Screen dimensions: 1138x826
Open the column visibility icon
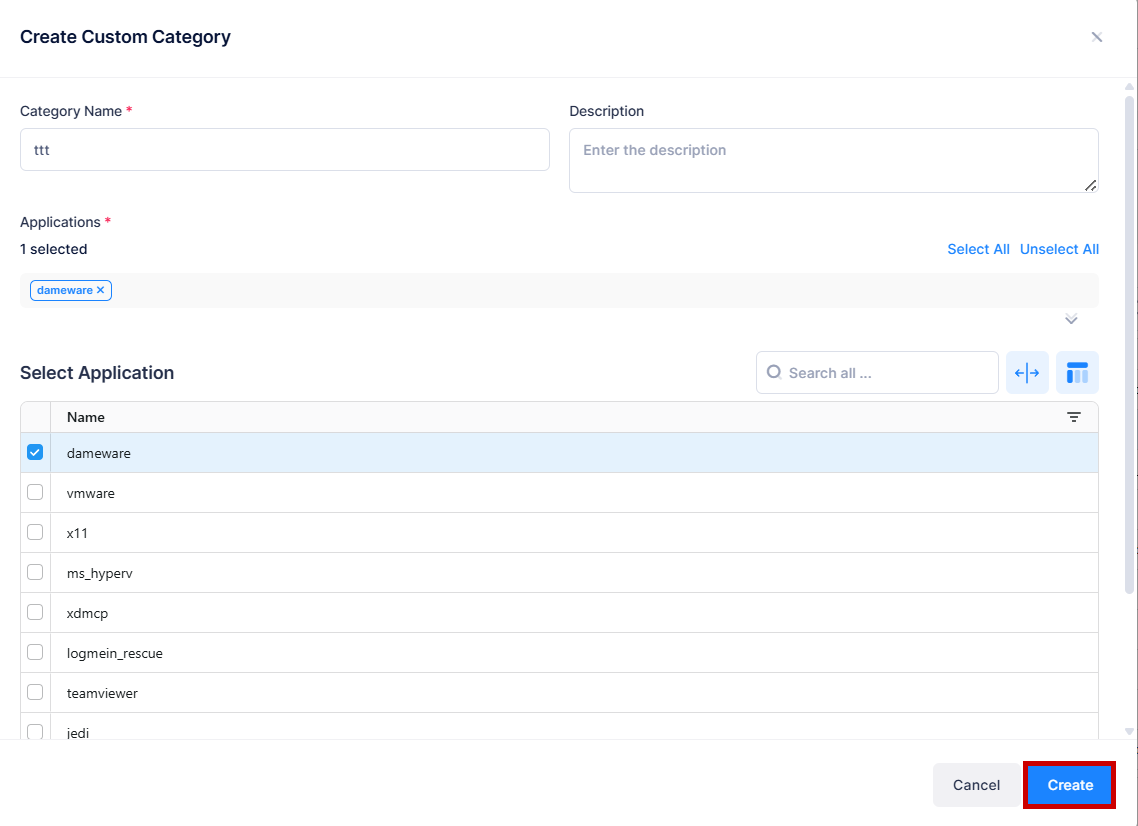1077,372
